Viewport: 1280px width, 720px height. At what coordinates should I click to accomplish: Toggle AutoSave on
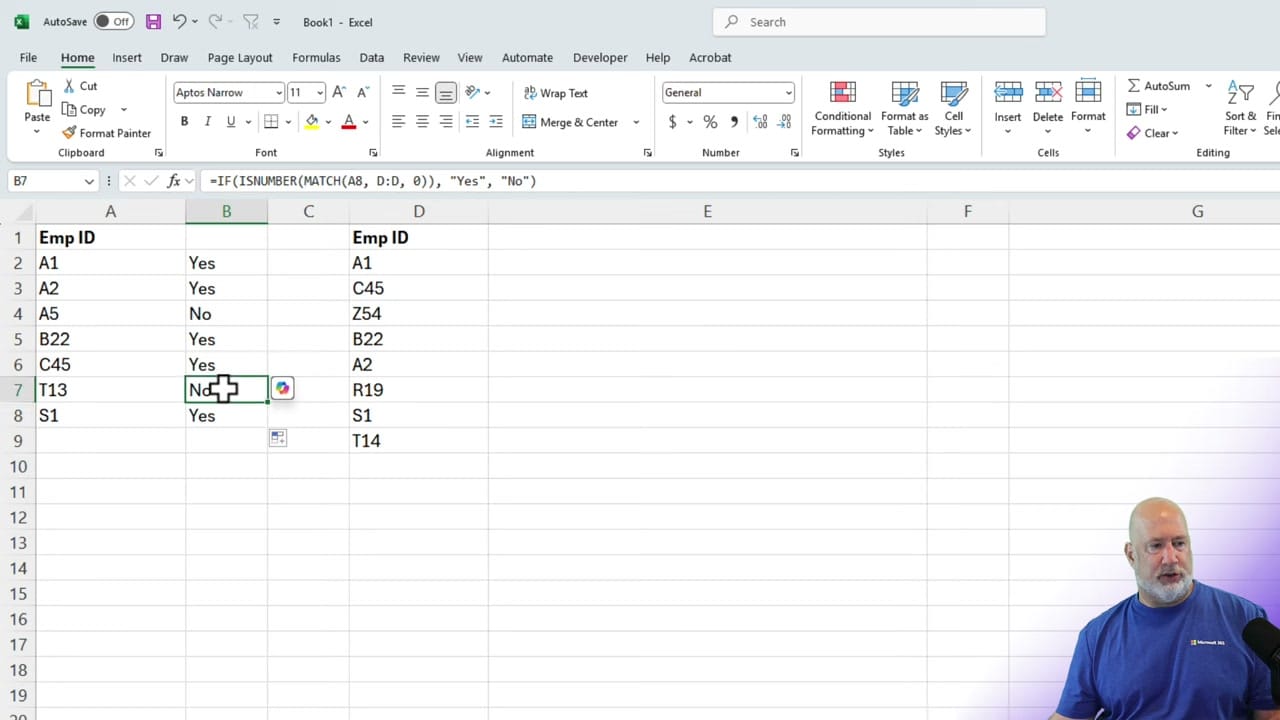pyautogui.click(x=113, y=21)
